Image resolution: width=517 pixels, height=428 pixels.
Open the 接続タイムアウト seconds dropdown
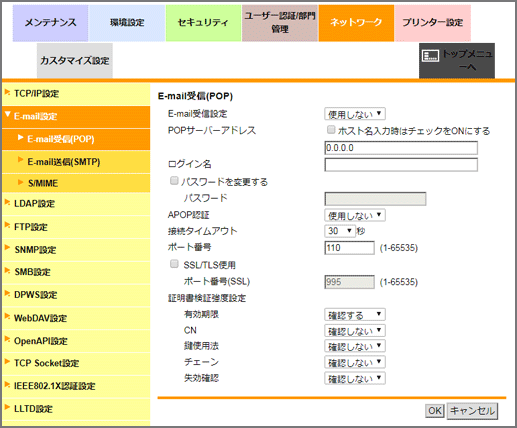pyautogui.click(x=339, y=231)
